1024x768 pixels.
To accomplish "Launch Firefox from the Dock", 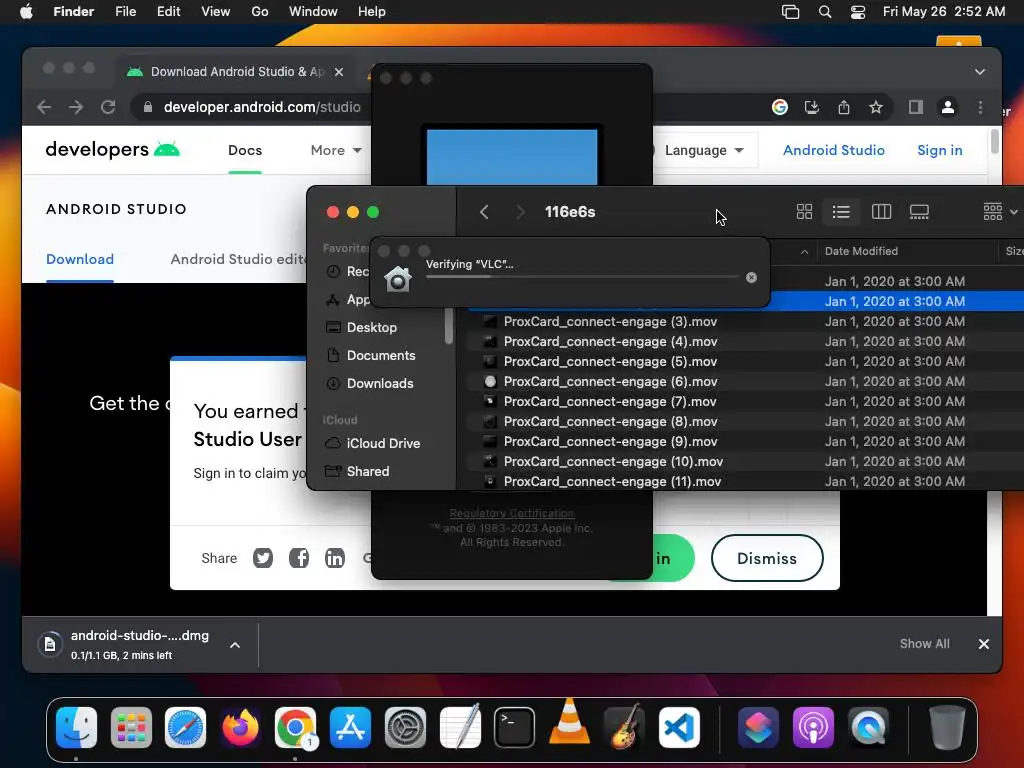I will tap(240, 728).
